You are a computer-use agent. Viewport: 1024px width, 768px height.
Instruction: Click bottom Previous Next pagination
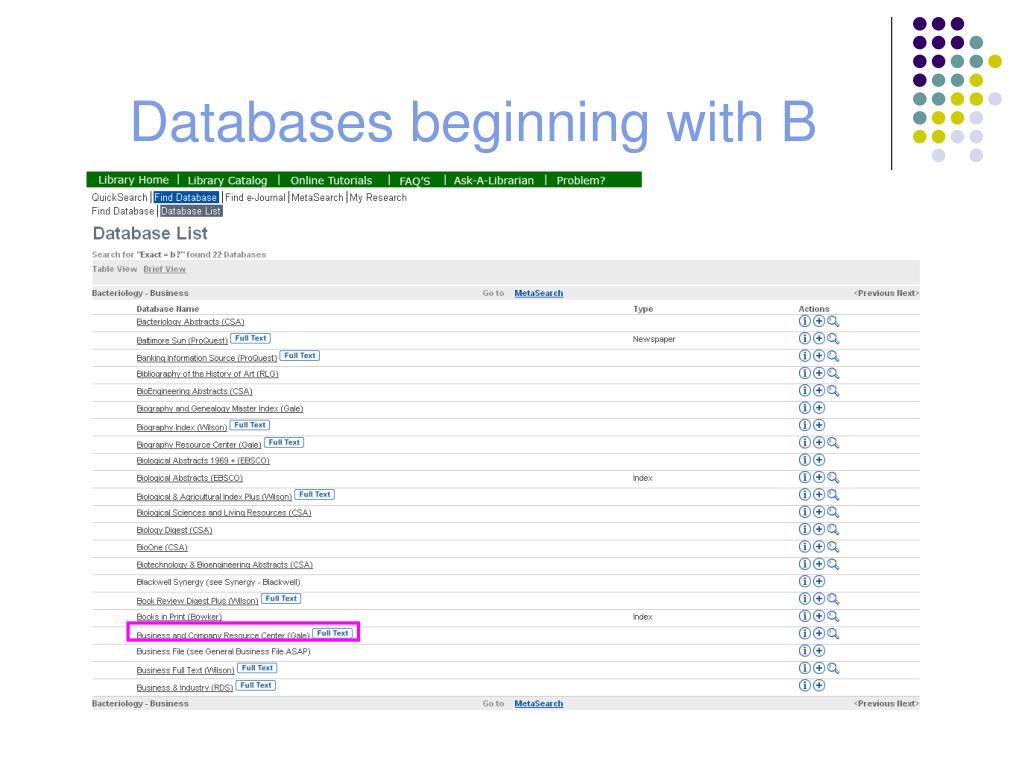coord(886,703)
